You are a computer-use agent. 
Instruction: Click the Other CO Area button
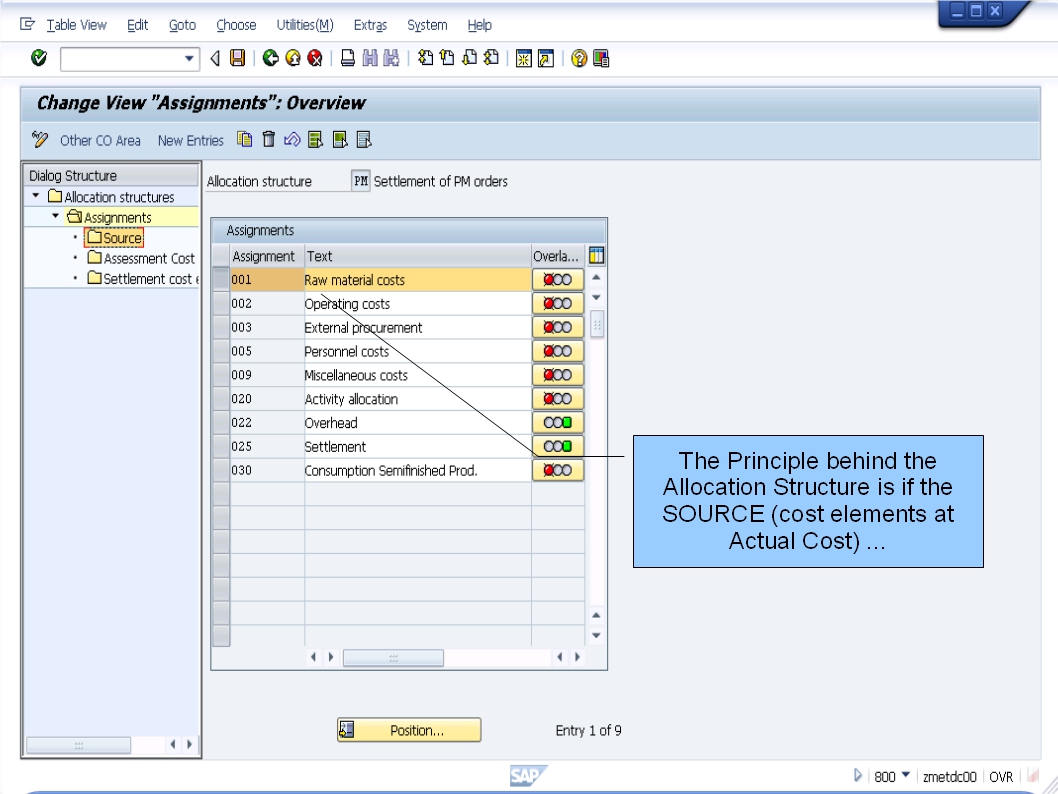click(100, 140)
